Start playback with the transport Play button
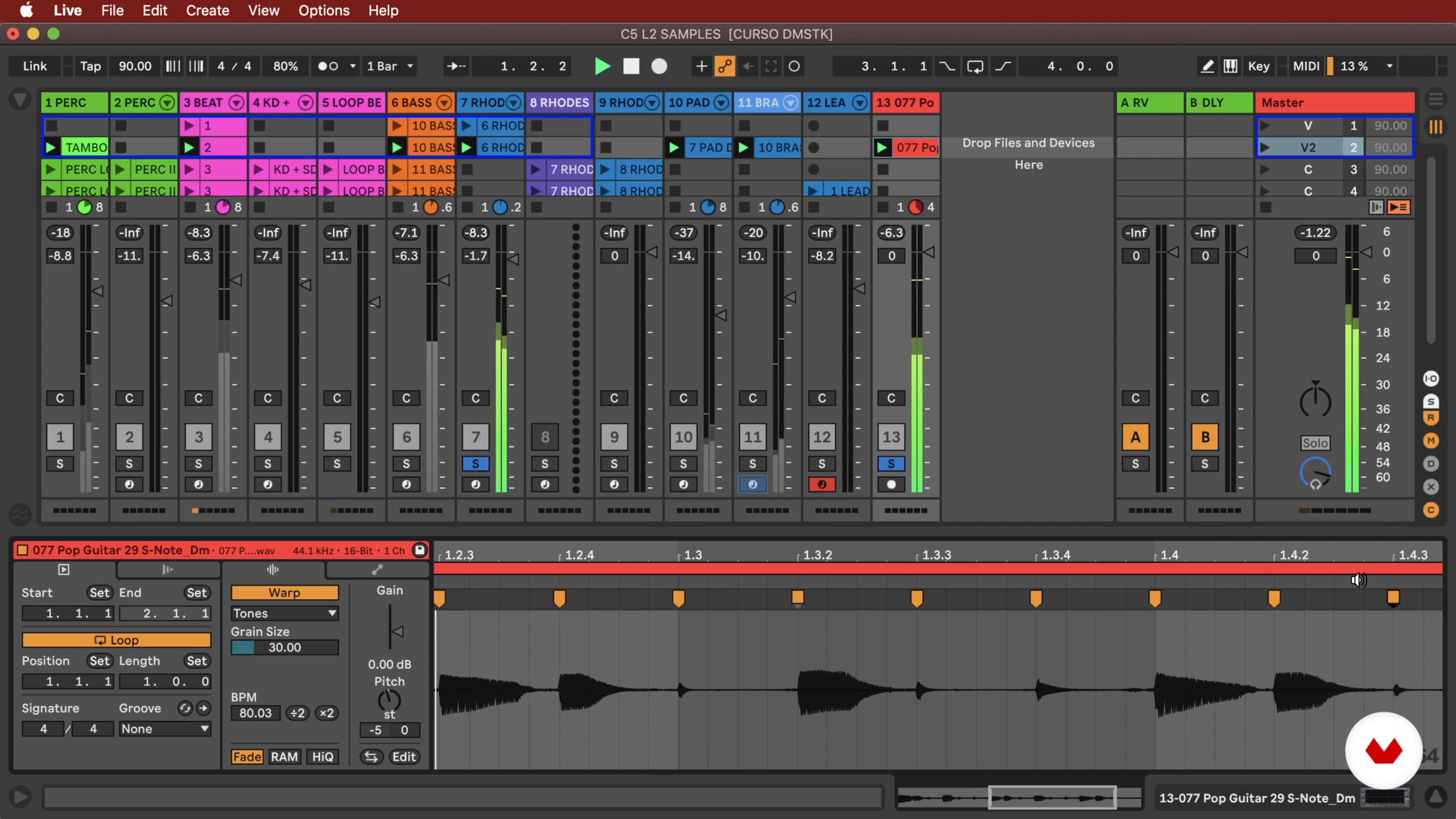 pyautogui.click(x=602, y=66)
